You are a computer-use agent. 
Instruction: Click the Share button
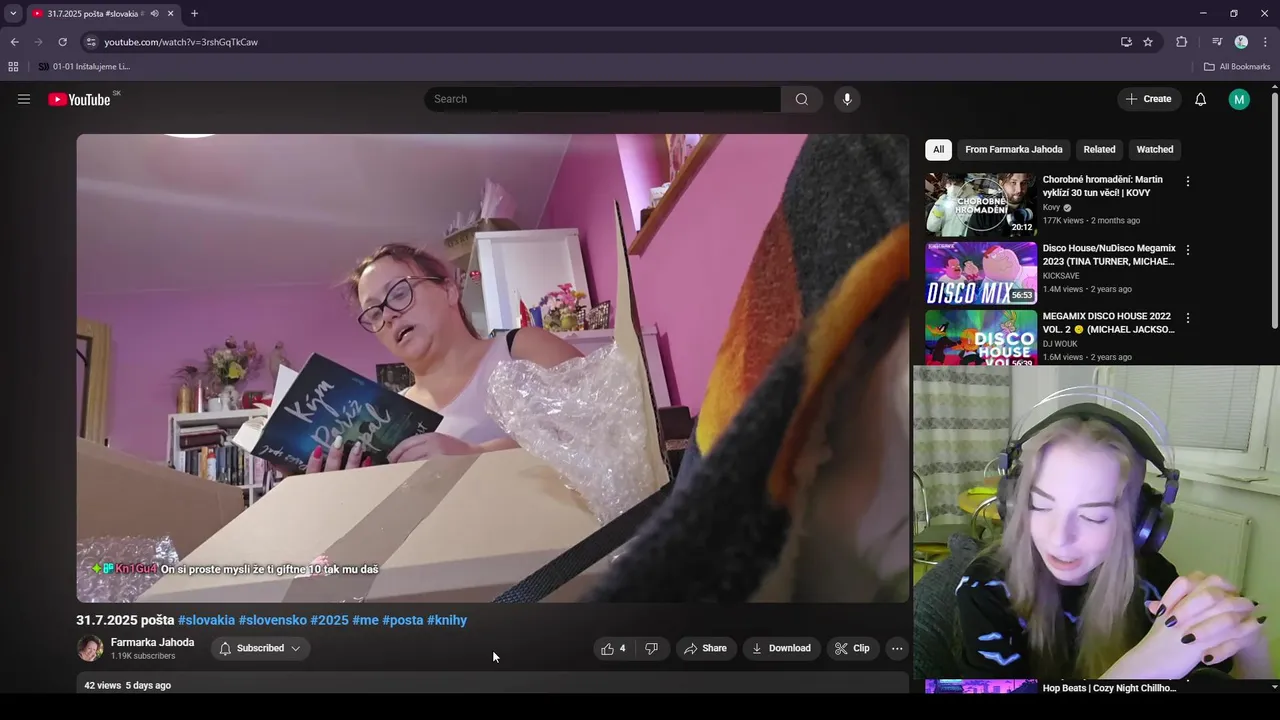pyautogui.click(x=705, y=648)
